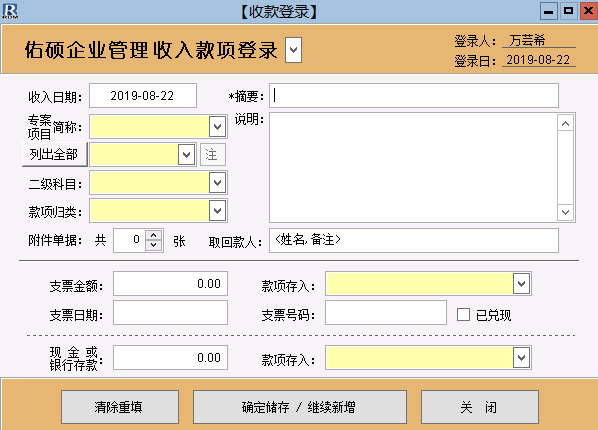Click 确定储存 / 继续新增 button

coord(300,407)
